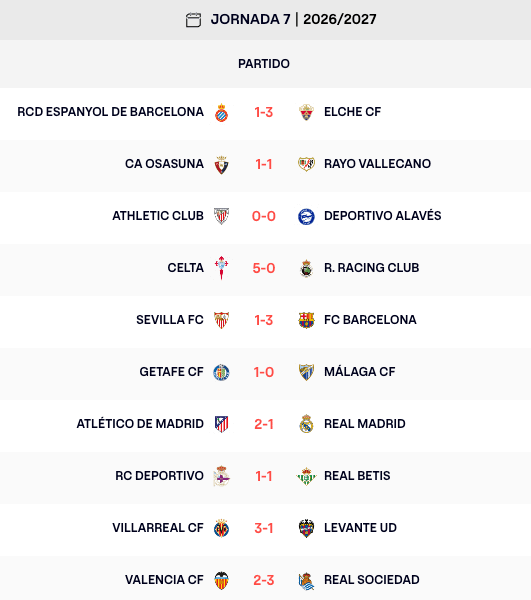Open the Celta 5-0 match result
This screenshot has width=531, height=600.
[264, 268]
